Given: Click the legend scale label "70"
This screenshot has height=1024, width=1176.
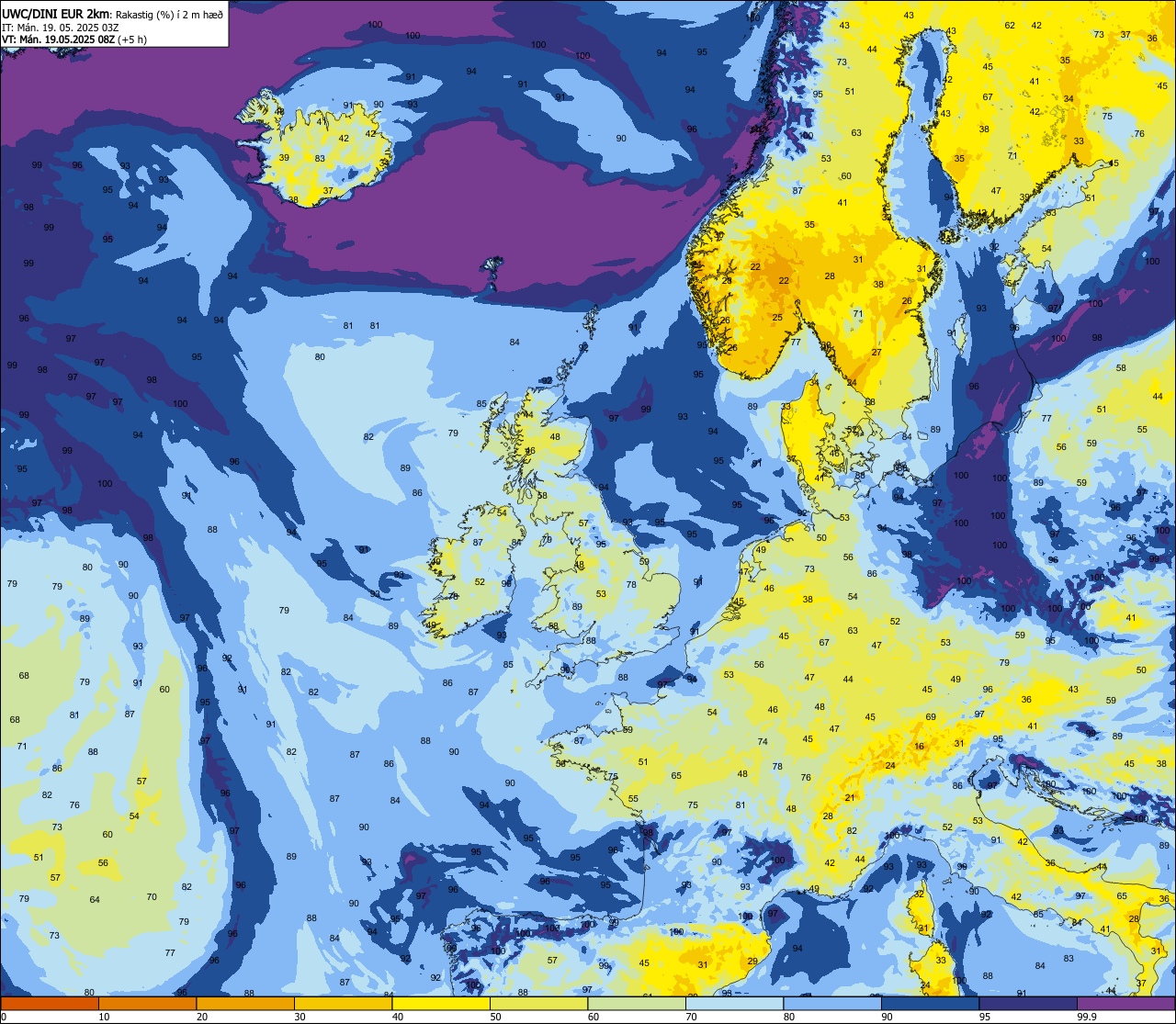Looking at the screenshot, I should [x=691, y=1017].
